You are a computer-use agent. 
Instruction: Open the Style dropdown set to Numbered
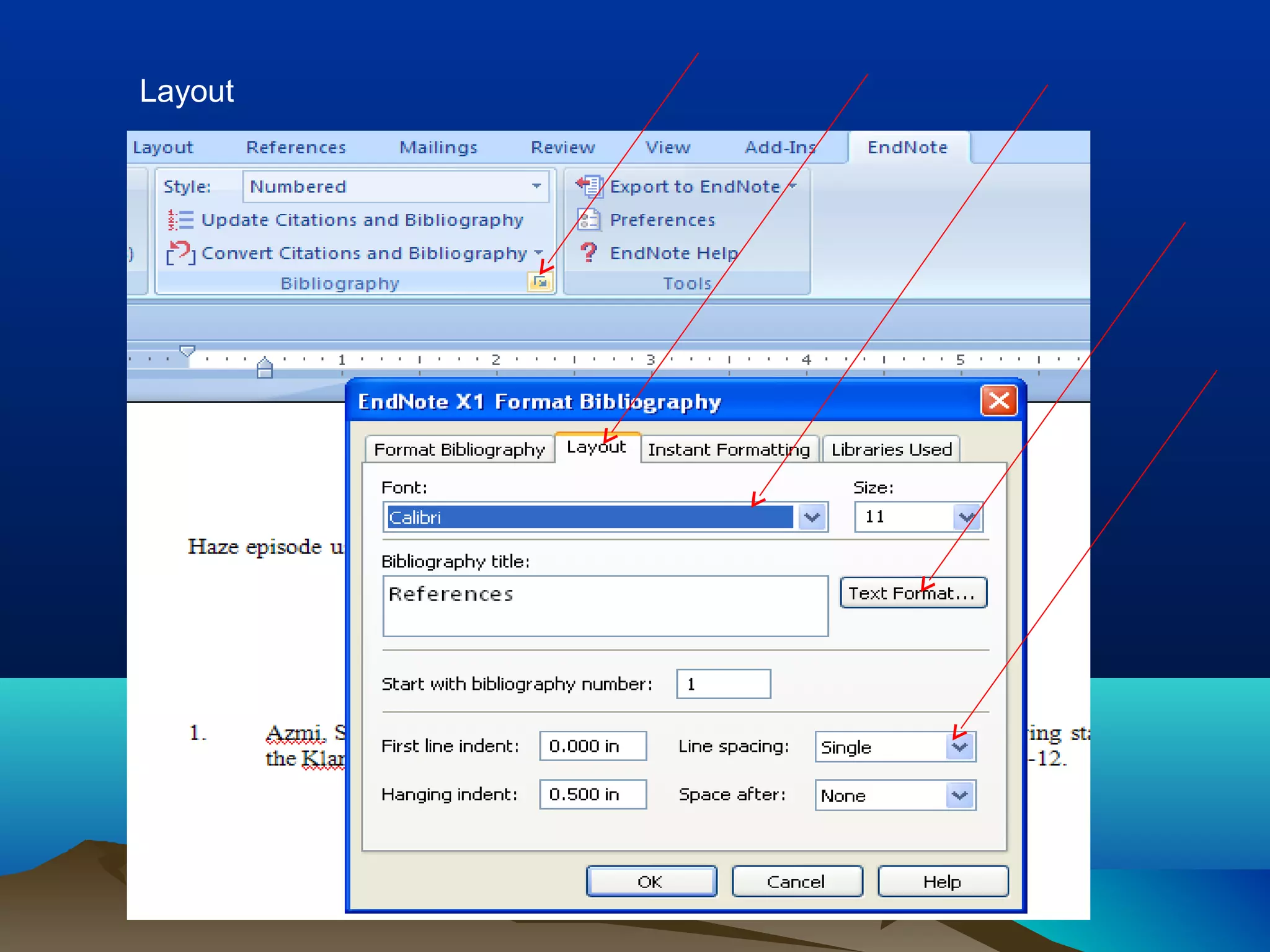[536, 186]
